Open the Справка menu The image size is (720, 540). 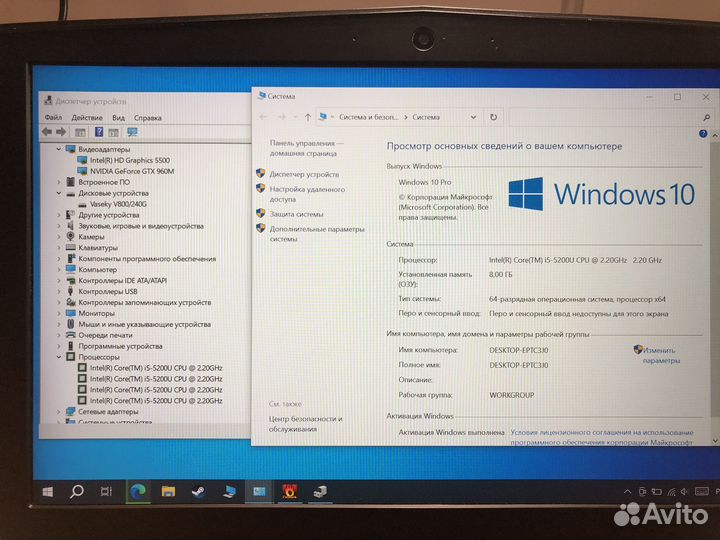tap(148, 118)
